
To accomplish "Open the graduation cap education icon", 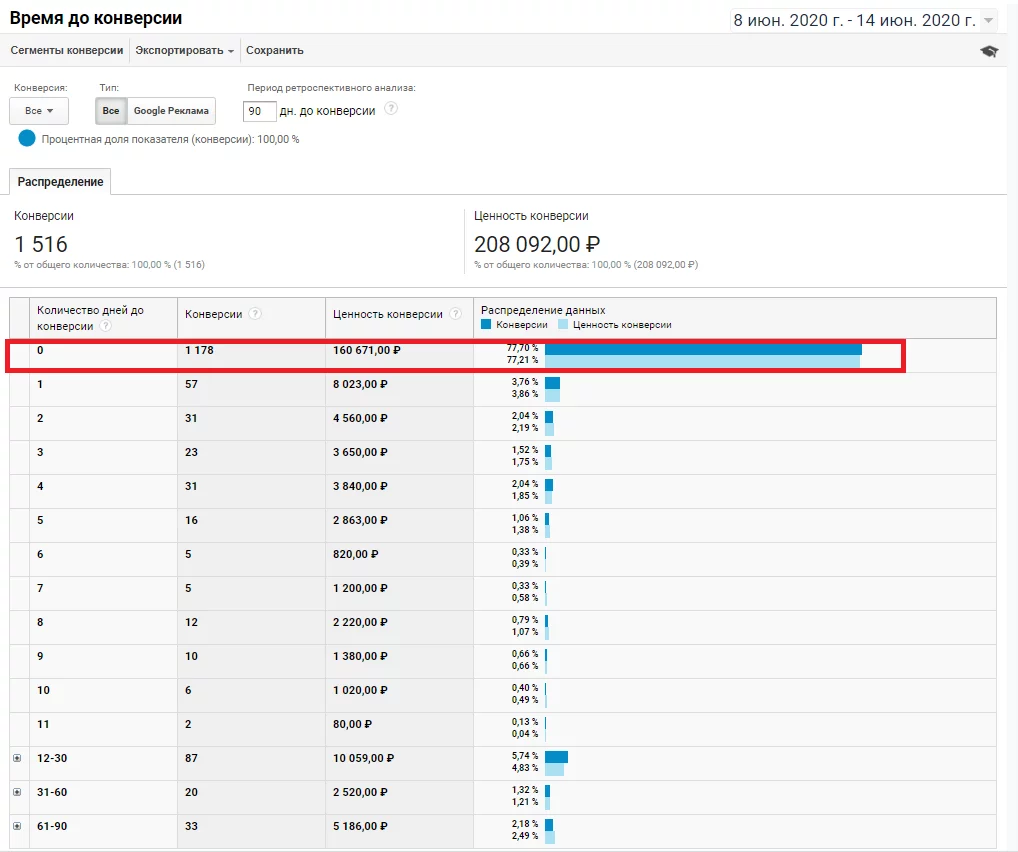I will coord(989,51).
